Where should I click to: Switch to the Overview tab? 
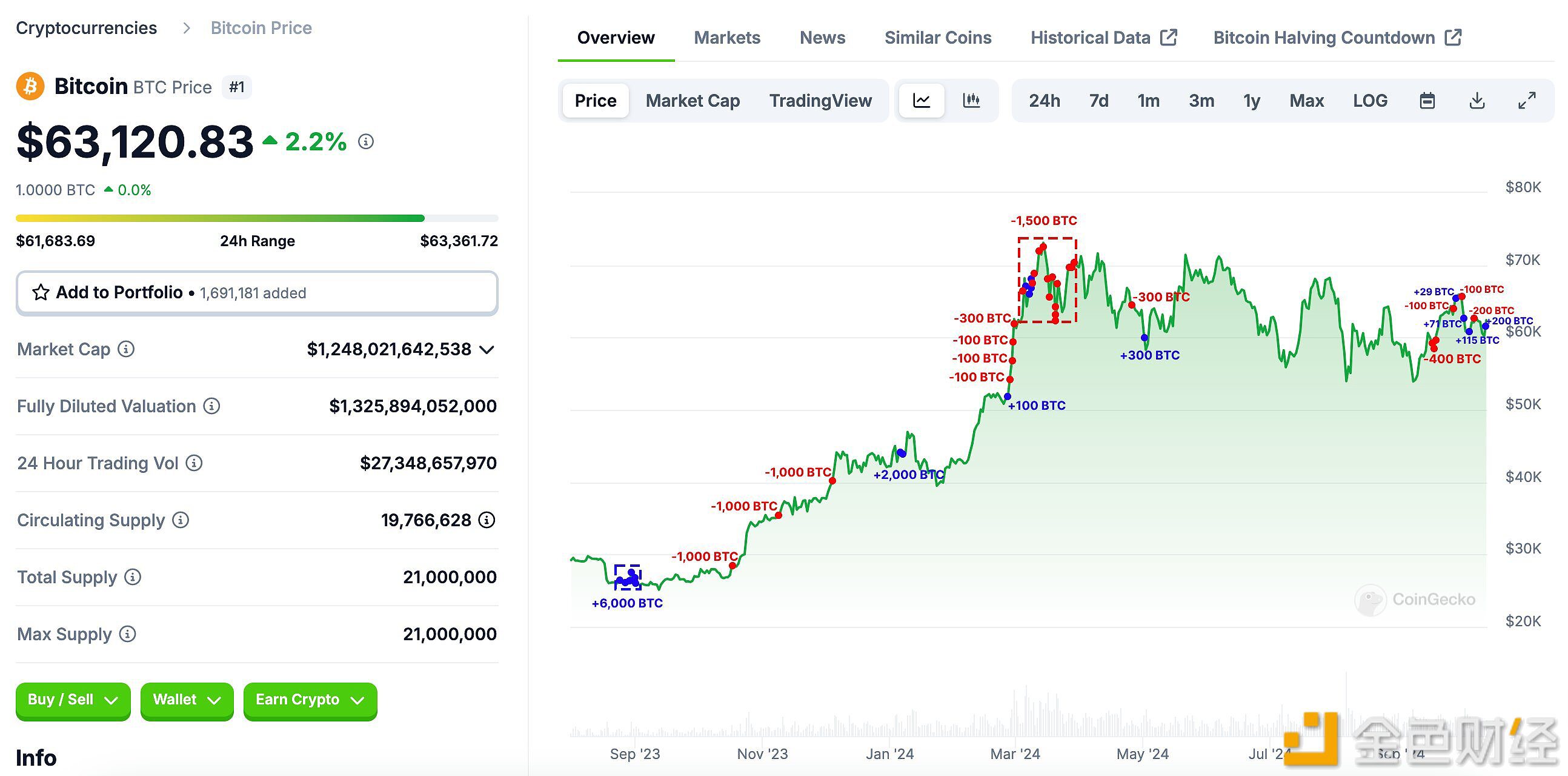pos(616,38)
